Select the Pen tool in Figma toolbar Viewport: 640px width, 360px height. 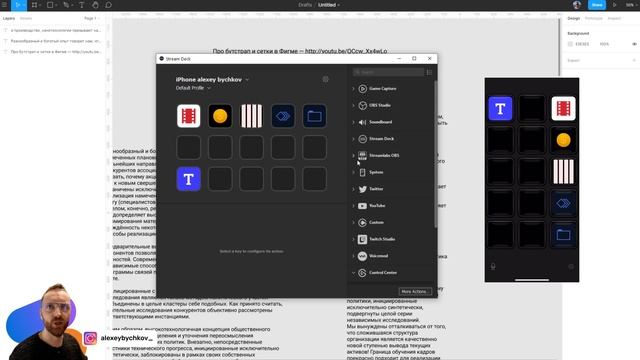point(66,5)
